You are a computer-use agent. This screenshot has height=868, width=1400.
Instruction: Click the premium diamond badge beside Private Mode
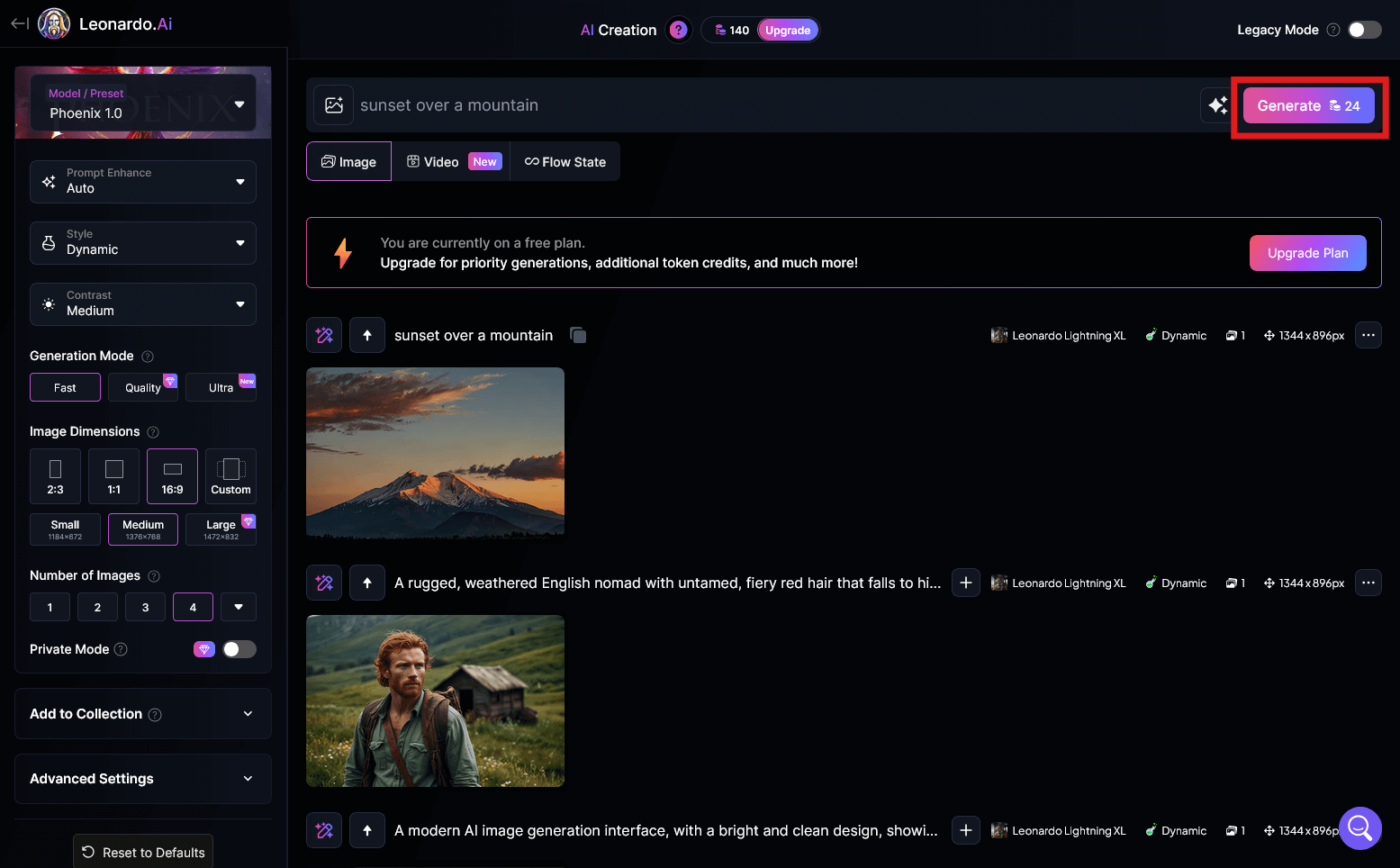tap(204, 649)
